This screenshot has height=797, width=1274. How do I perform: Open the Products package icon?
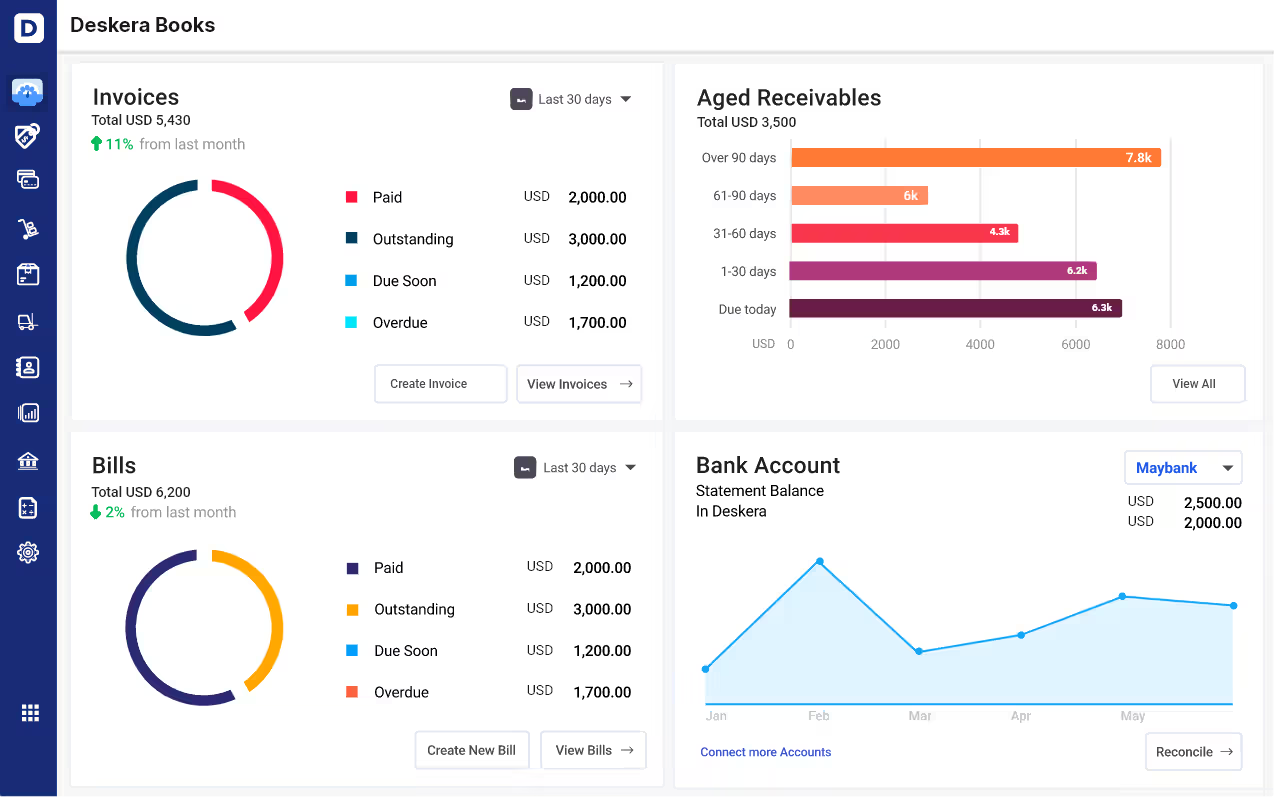(x=28, y=273)
